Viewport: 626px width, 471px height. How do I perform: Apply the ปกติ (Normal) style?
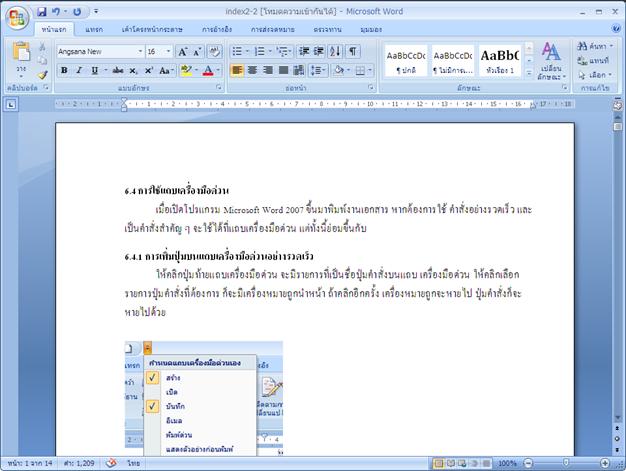(x=406, y=61)
